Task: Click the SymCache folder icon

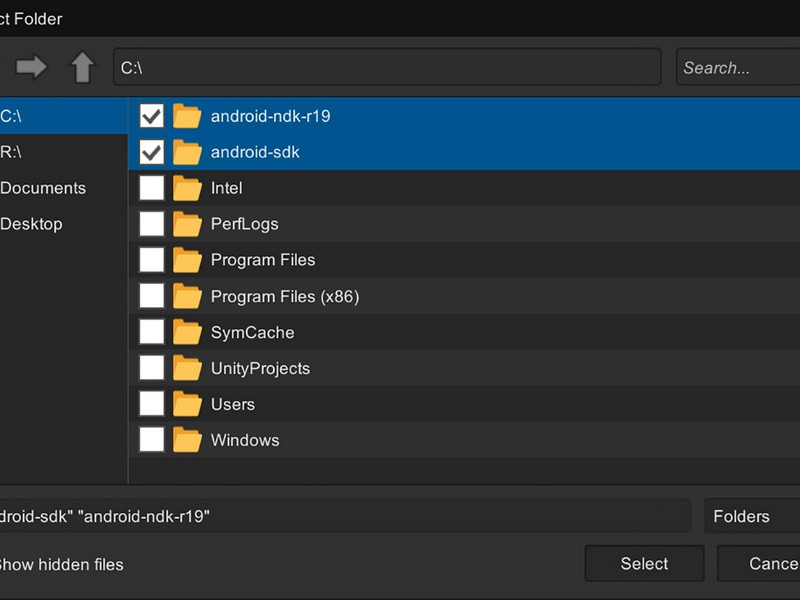Action: [x=187, y=332]
